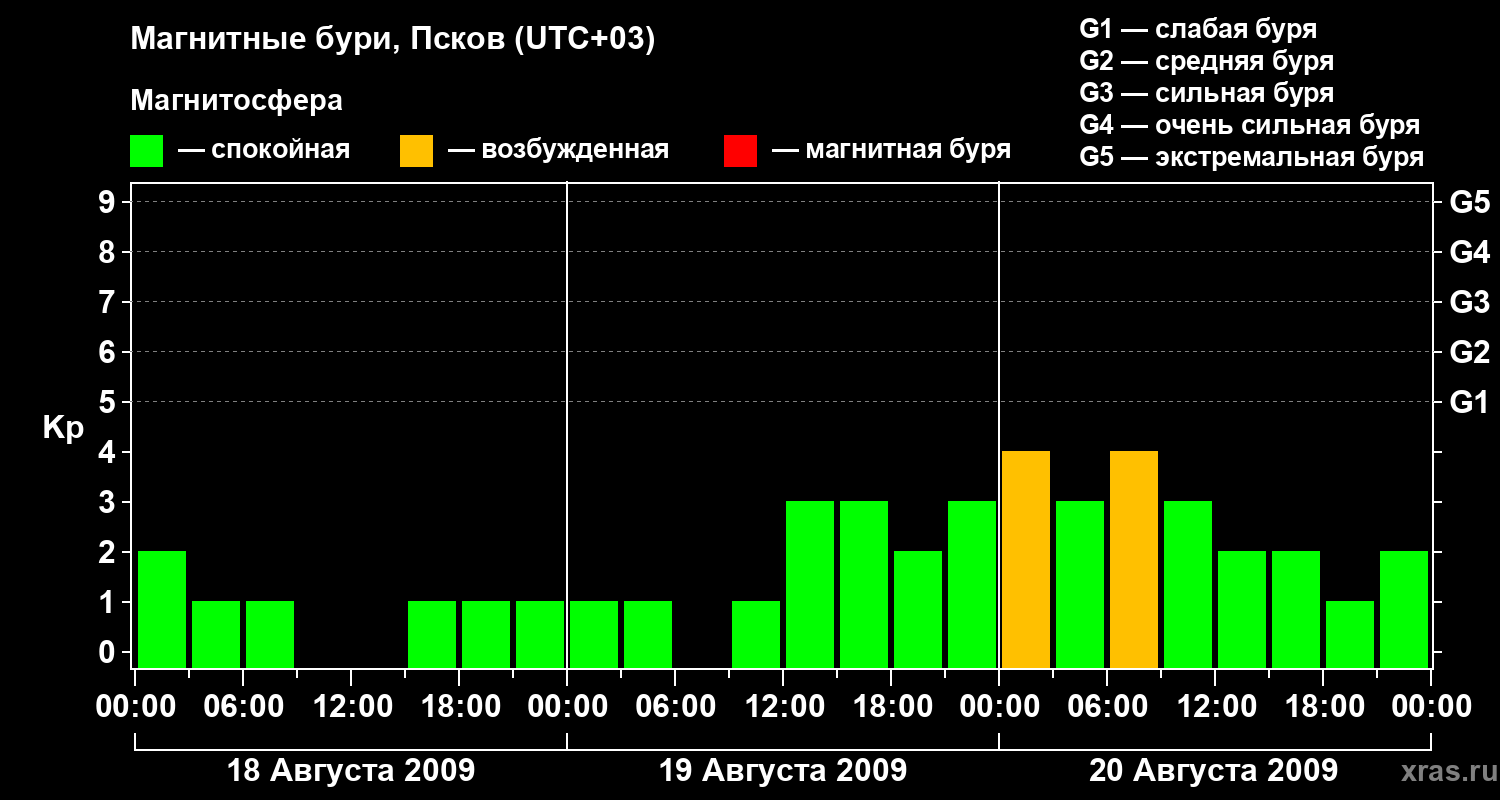Click the '20 Августа 2009' date label

pos(1213,771)
